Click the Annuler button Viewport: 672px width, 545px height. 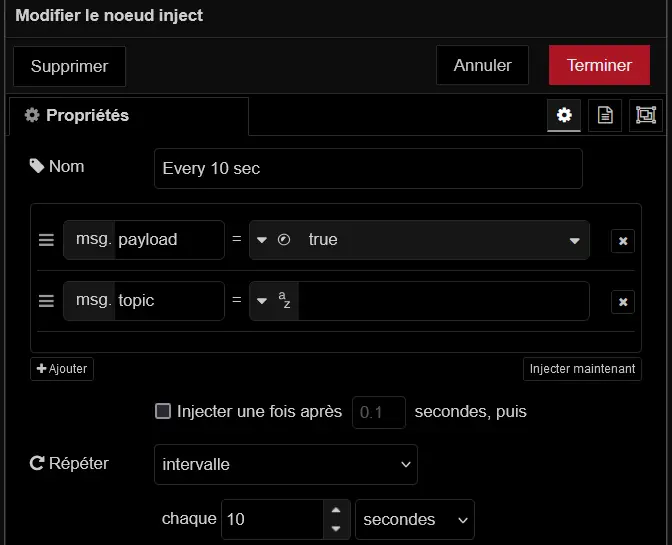pos(482,65)
